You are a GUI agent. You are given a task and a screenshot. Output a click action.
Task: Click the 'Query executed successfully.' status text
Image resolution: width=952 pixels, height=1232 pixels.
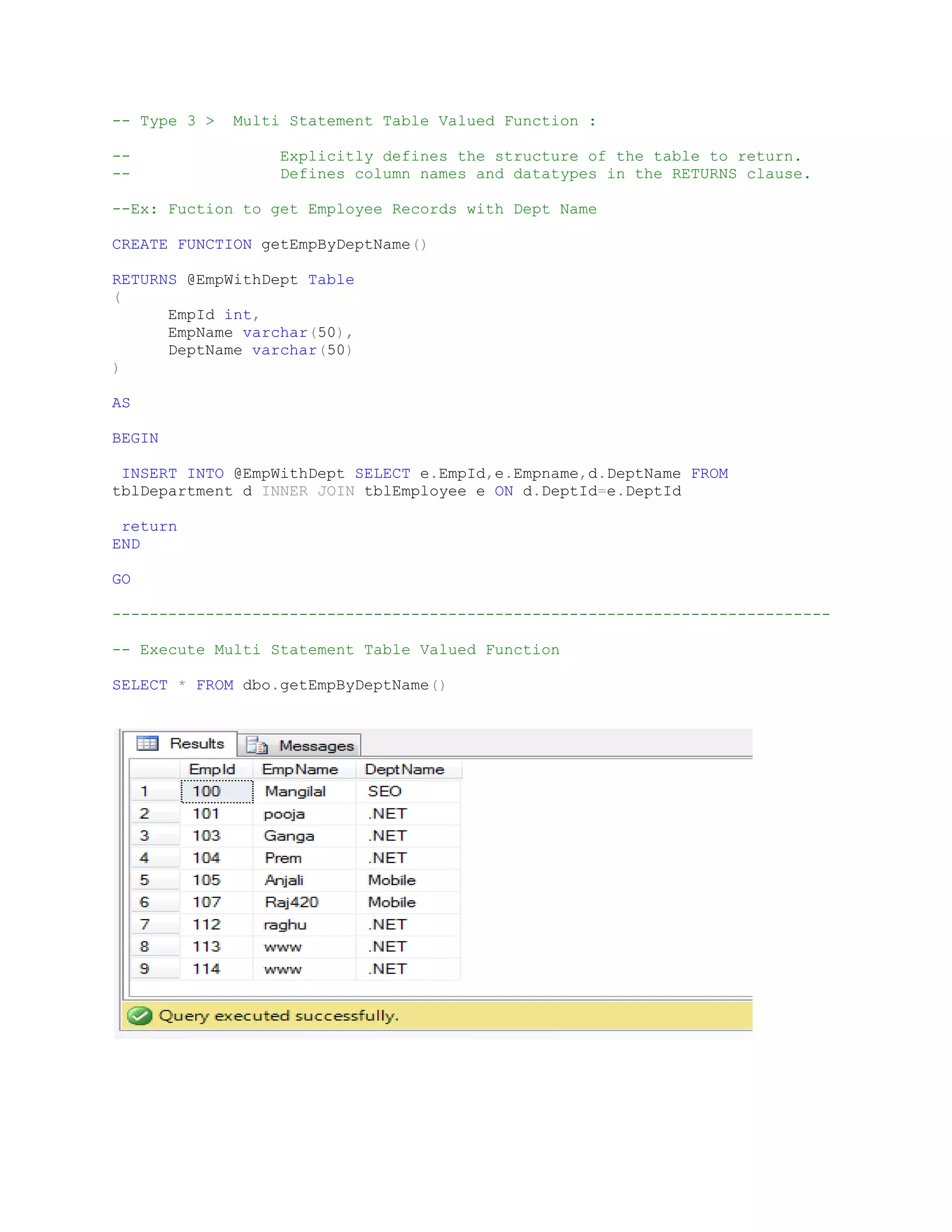pyautogui.click(x=279, y=1015)
